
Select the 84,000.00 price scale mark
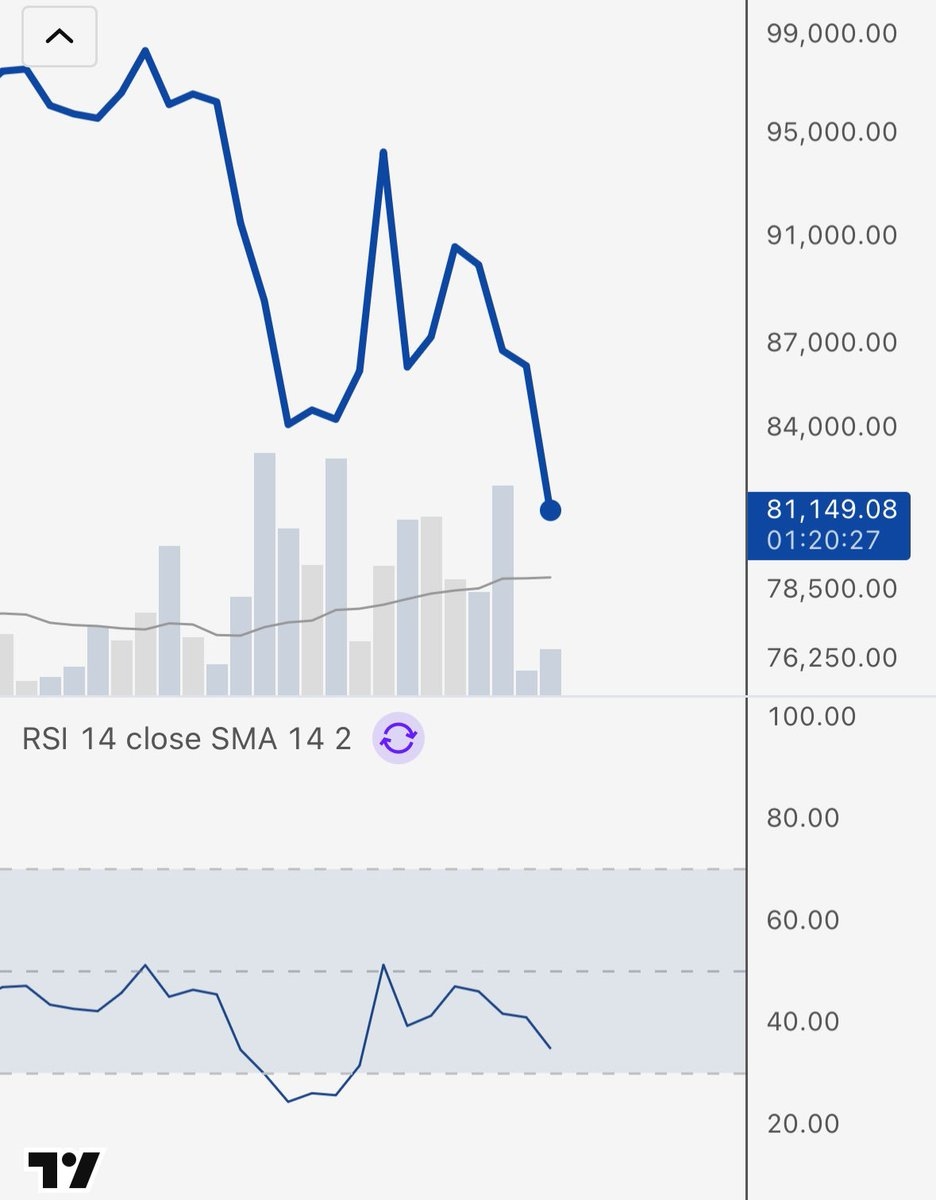pos(831,426)
